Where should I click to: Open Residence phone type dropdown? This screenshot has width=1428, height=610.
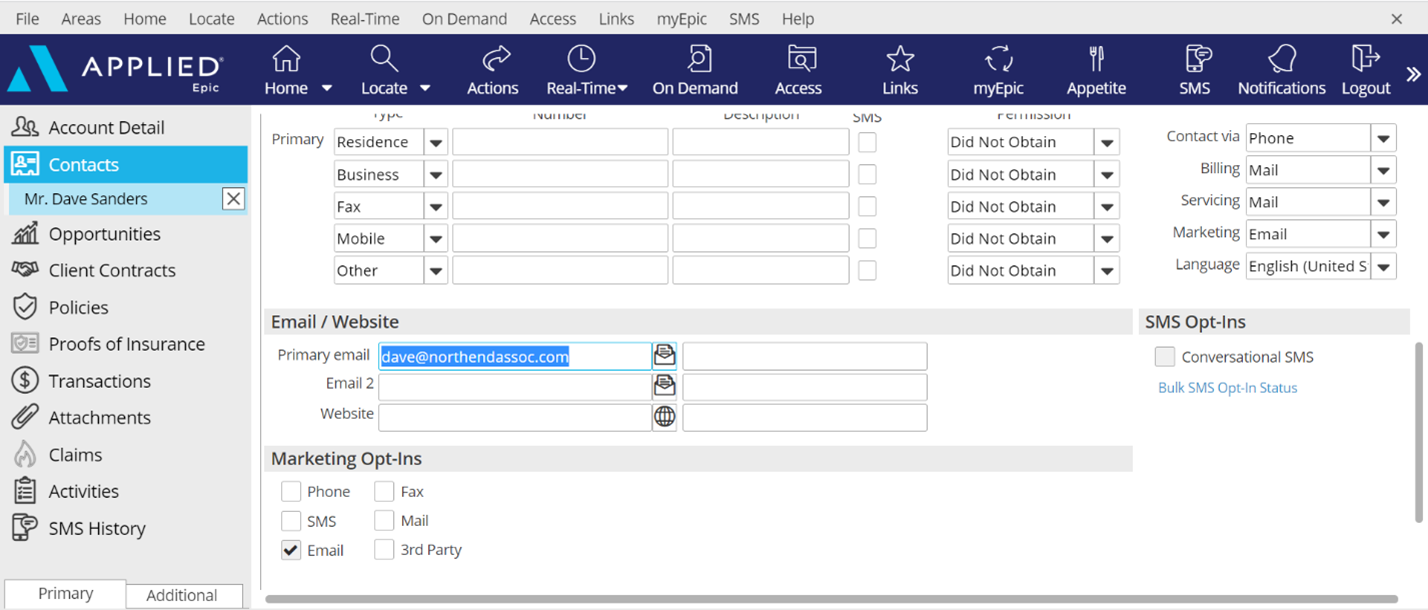tap(436, 142)
